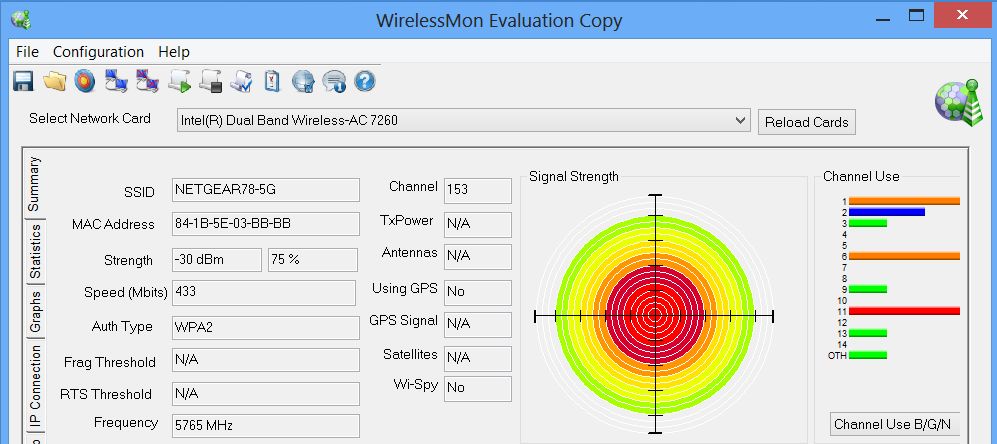The height and width of the screenshot is (444, 997).
Task: Click the green channel 3 usage bar
Action: click(867, 223)
